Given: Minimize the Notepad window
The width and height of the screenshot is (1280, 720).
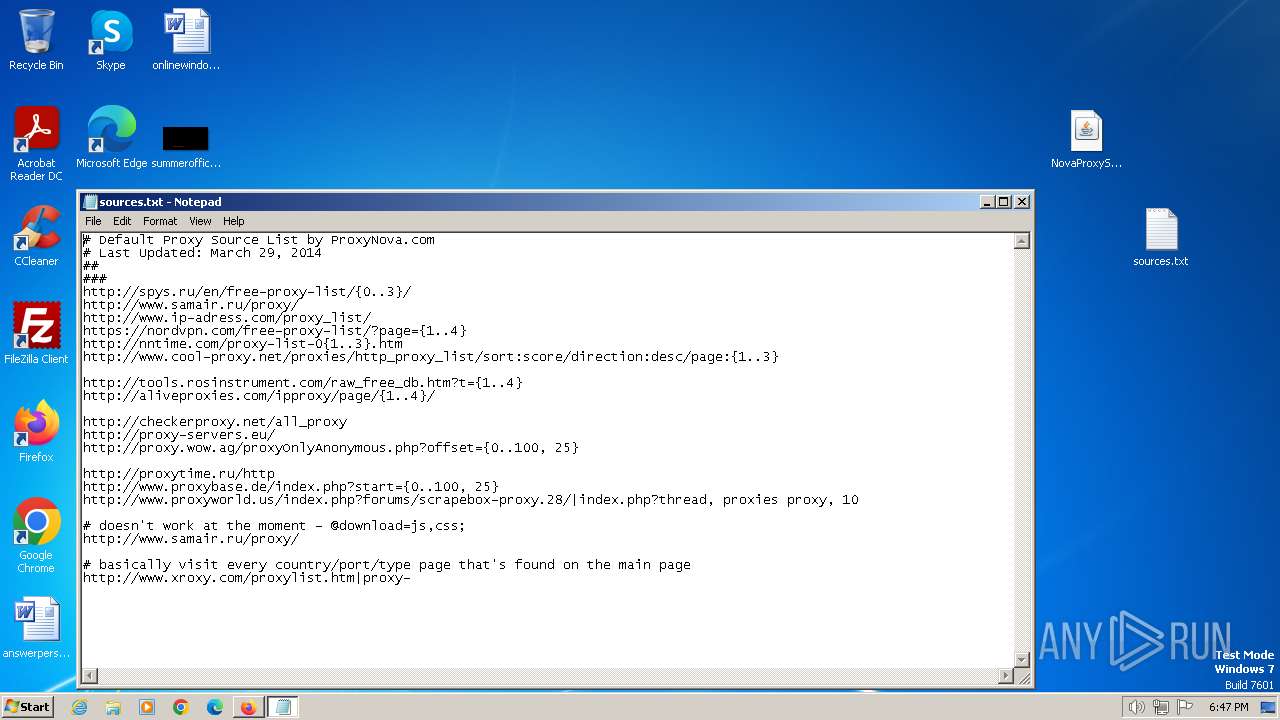Looking at the screenshot, I should tap(988, 201).
